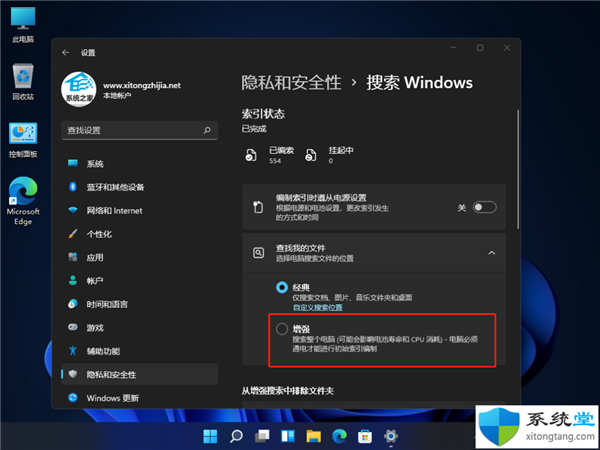Viewport: 600px width, 450px height.
Task: Open Widgets on the taskbar
Action: pyautogui.click(x=288, y=436)
